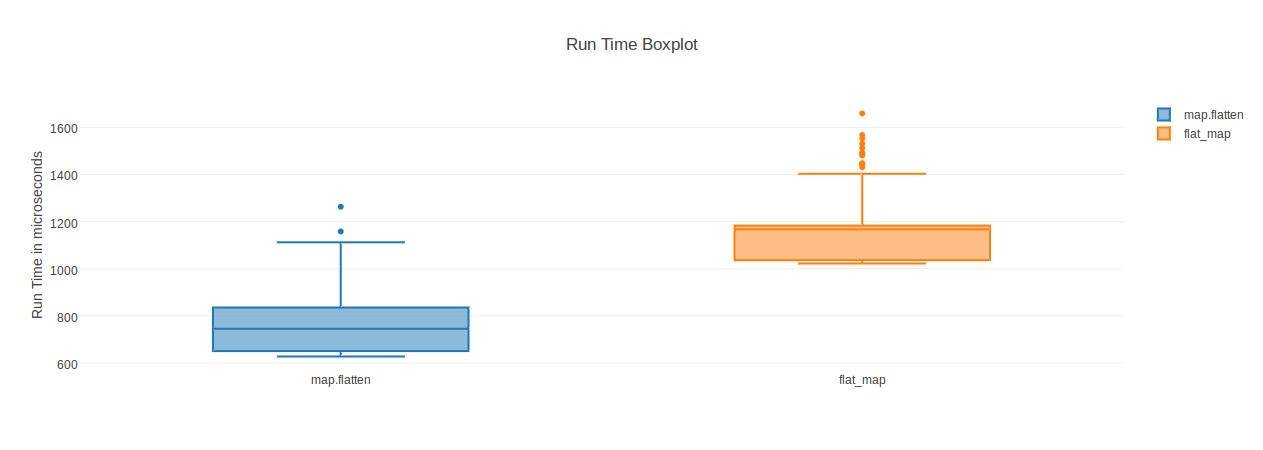The height and width of the screenshot is (450, 1263).
Task: Toggle the map.flatten legend entry
Action: (x=1213, y=115)
